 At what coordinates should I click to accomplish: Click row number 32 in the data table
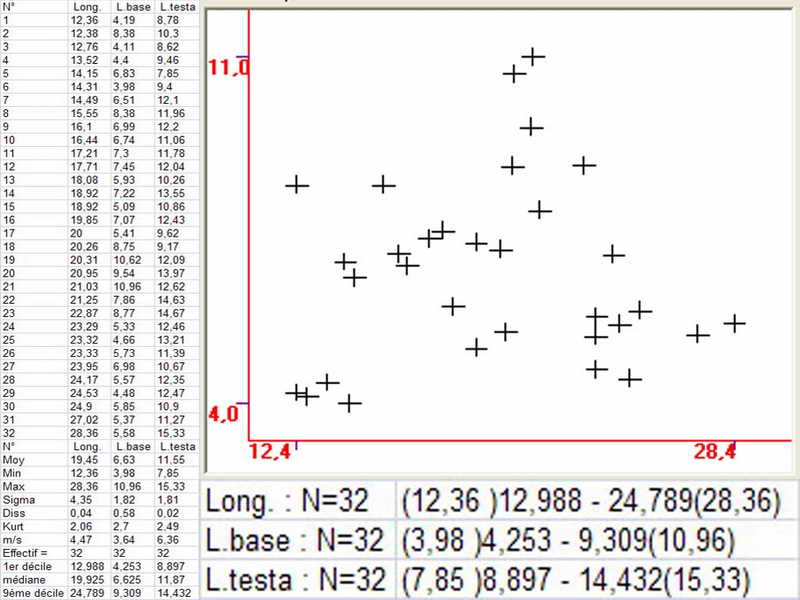[9, 433]
